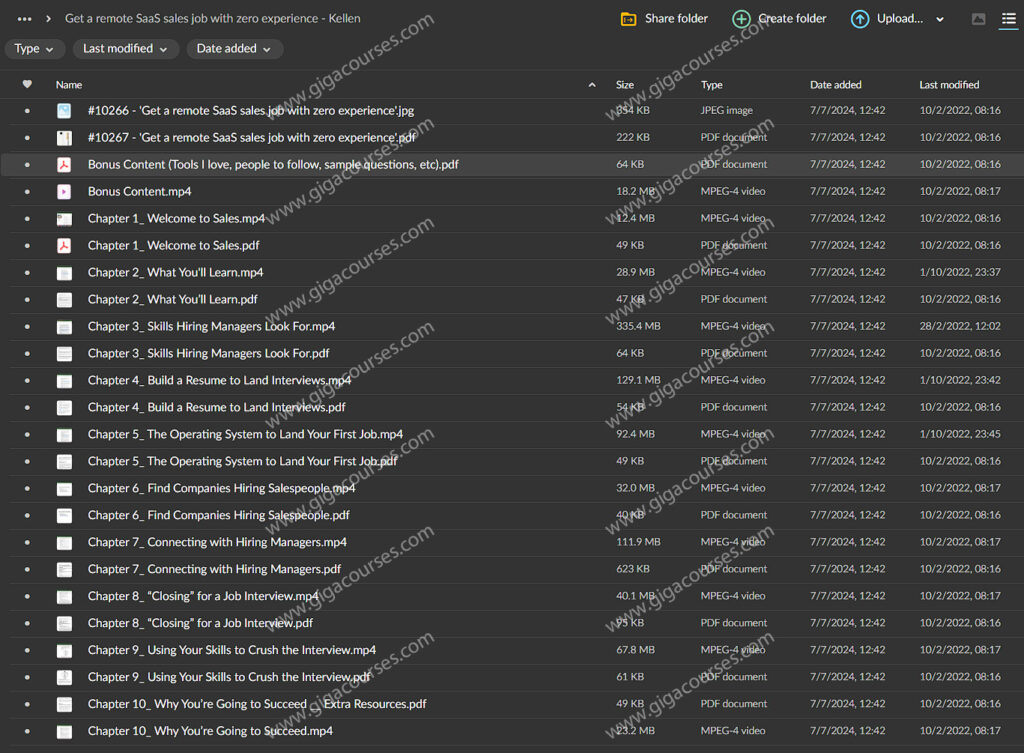The width and height of the screenshot is (1024, 753).
Task: Open the Type filter dropdown
Action: click(x=35, y=49)
